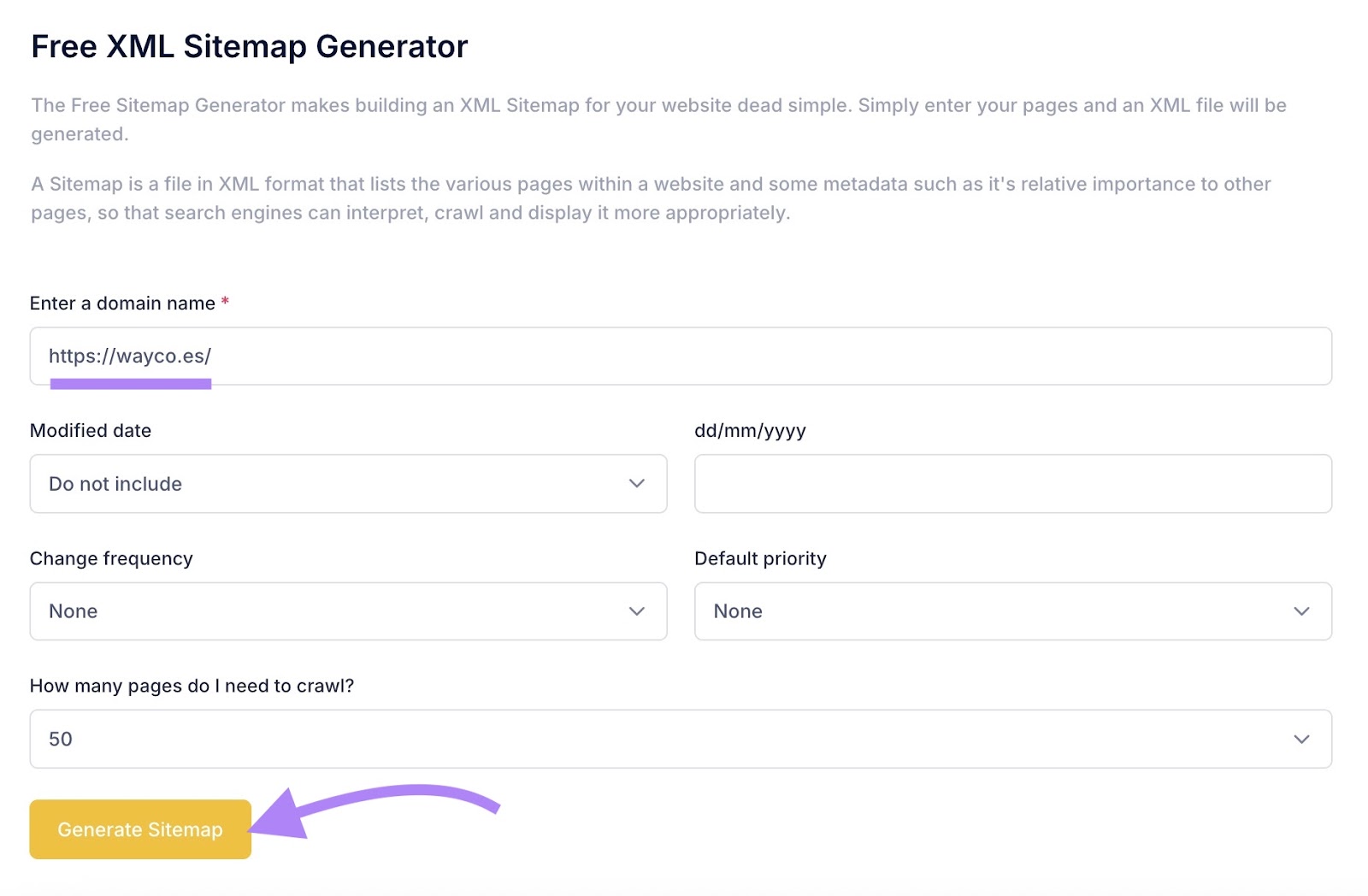Screen dimensions: 1368x896
Task: Click the Free XML Sitemap Generator heading
Action: (x=249, y=46)
